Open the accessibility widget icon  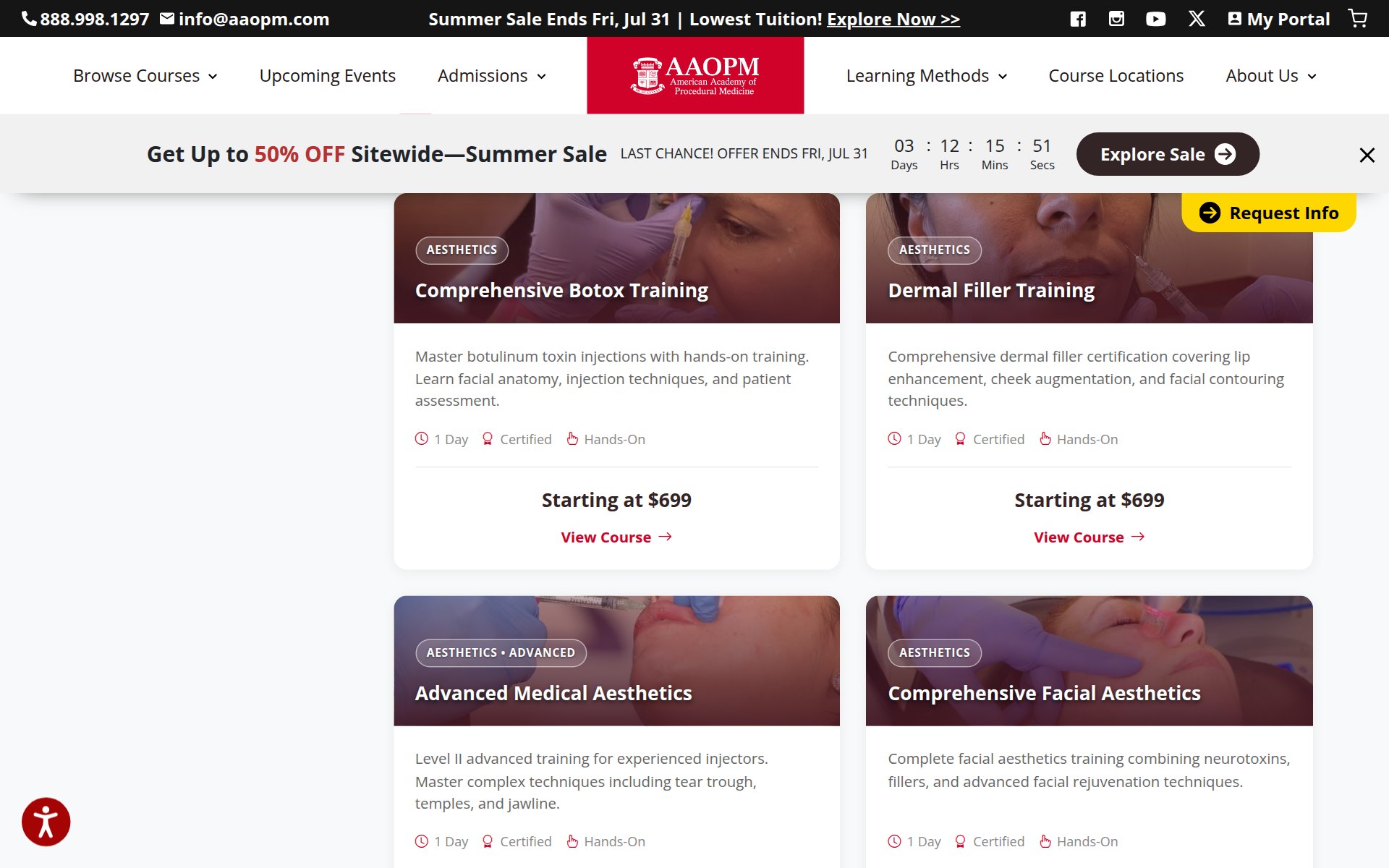point(46,822)
